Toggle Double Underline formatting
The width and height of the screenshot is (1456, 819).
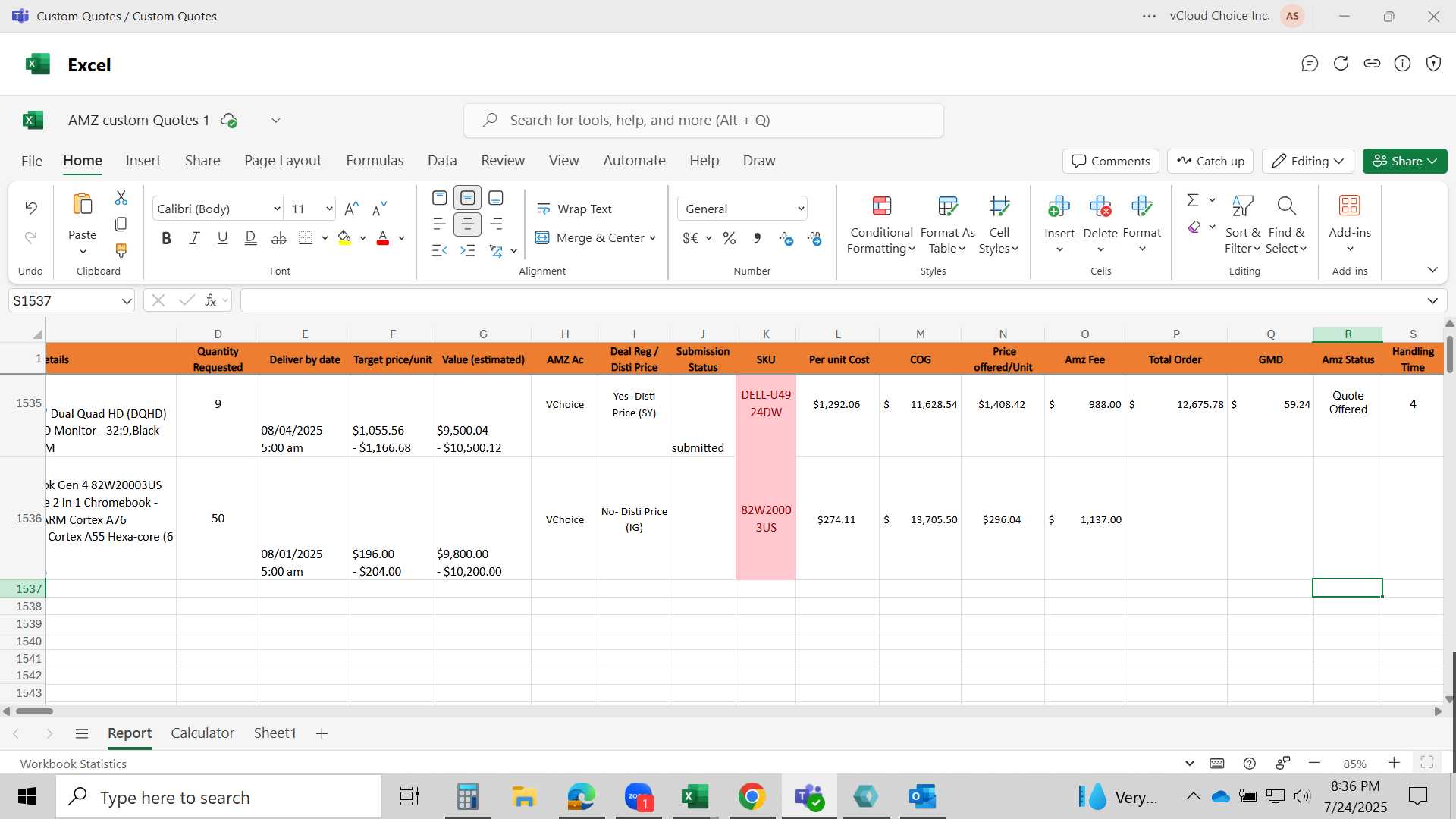(x=250, y=238)
